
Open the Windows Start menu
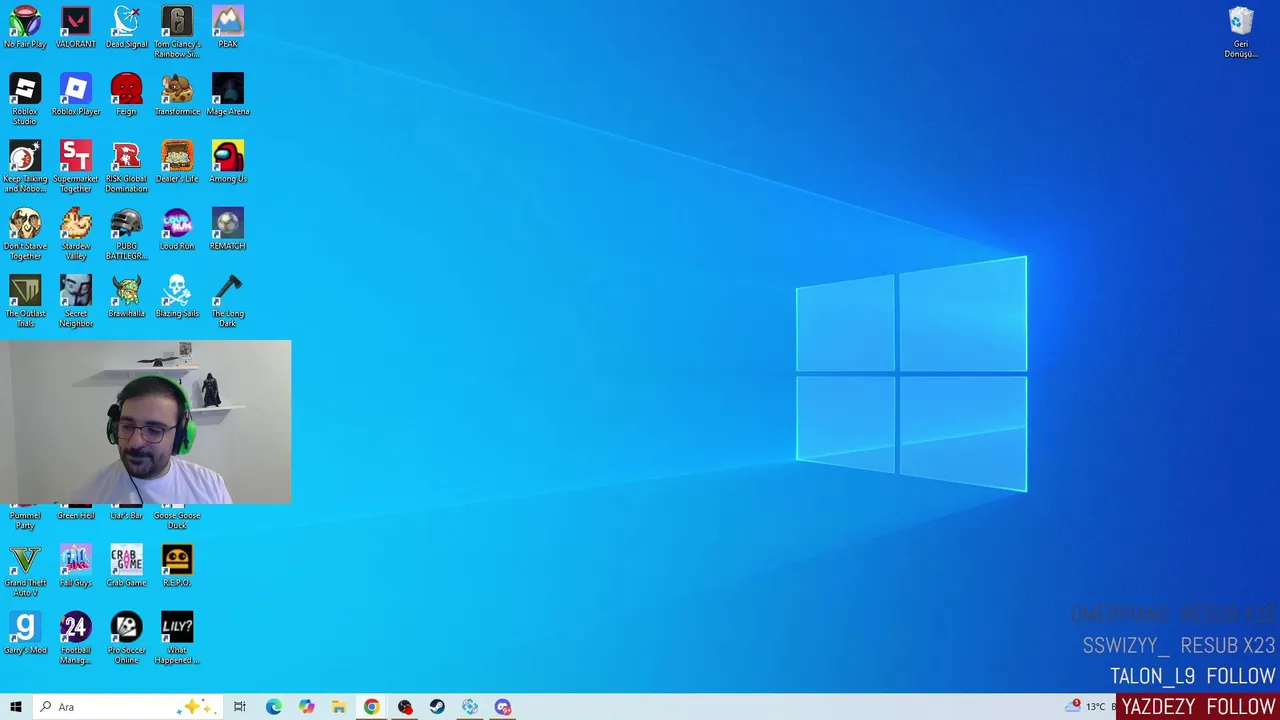tap(16, 707)
